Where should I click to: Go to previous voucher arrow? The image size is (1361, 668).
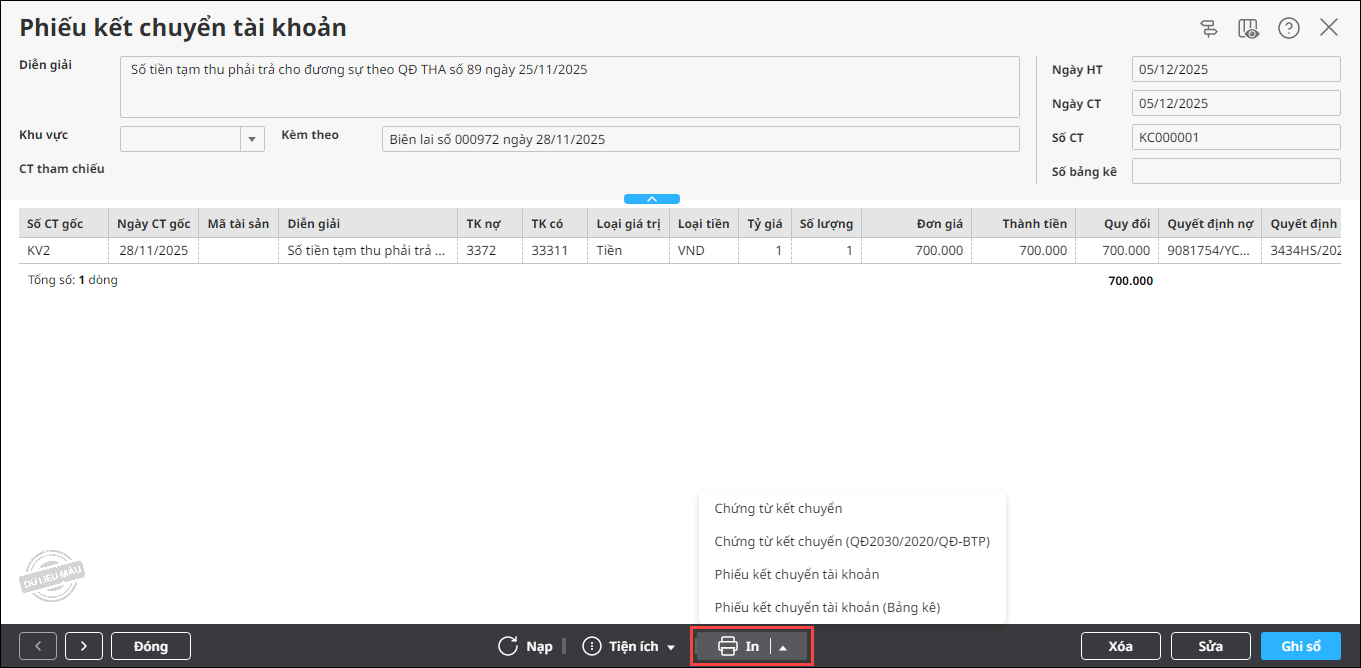38,646
